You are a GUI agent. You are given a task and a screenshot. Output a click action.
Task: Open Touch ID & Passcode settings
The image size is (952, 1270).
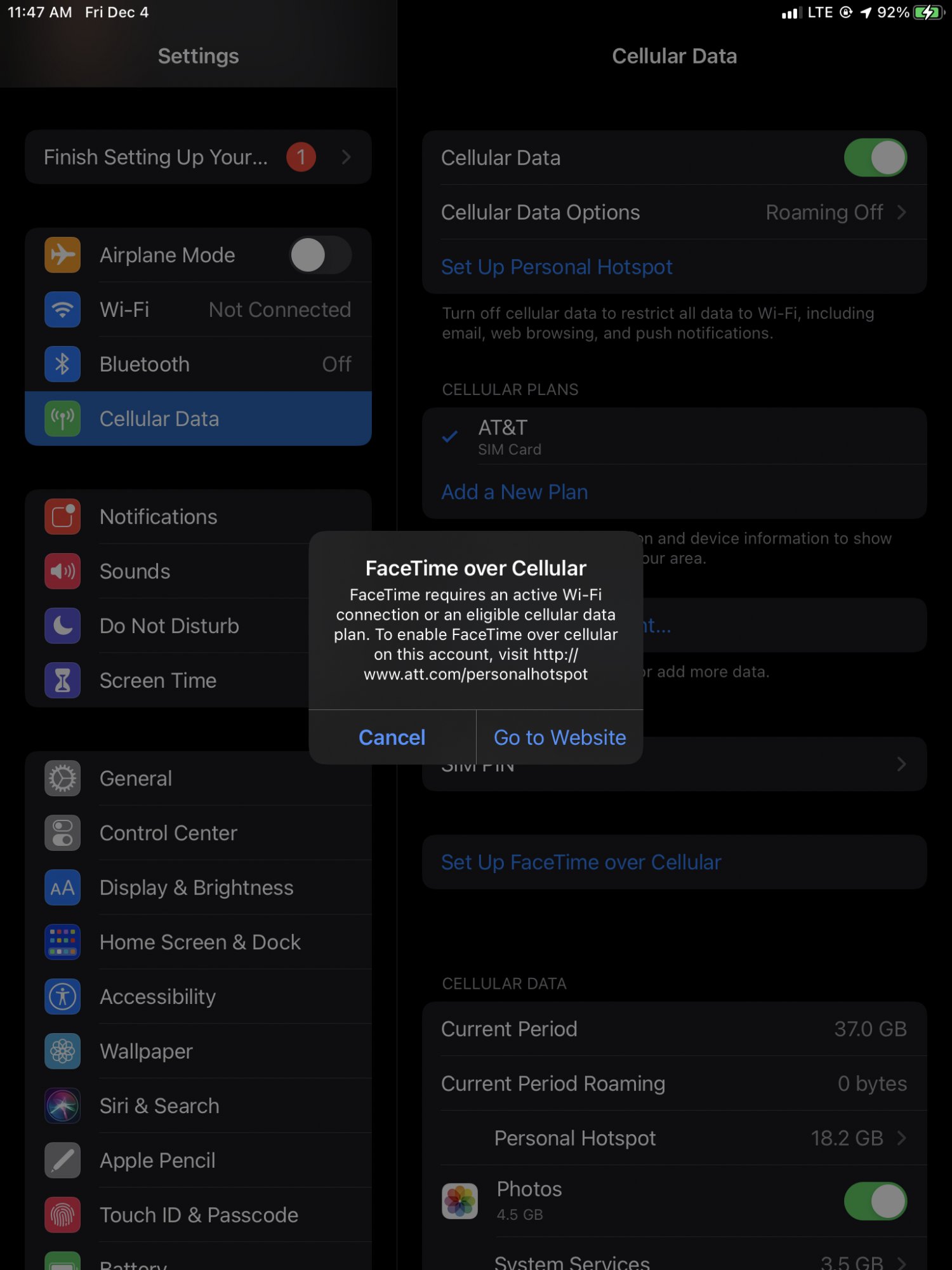(x=198, y=1215)
